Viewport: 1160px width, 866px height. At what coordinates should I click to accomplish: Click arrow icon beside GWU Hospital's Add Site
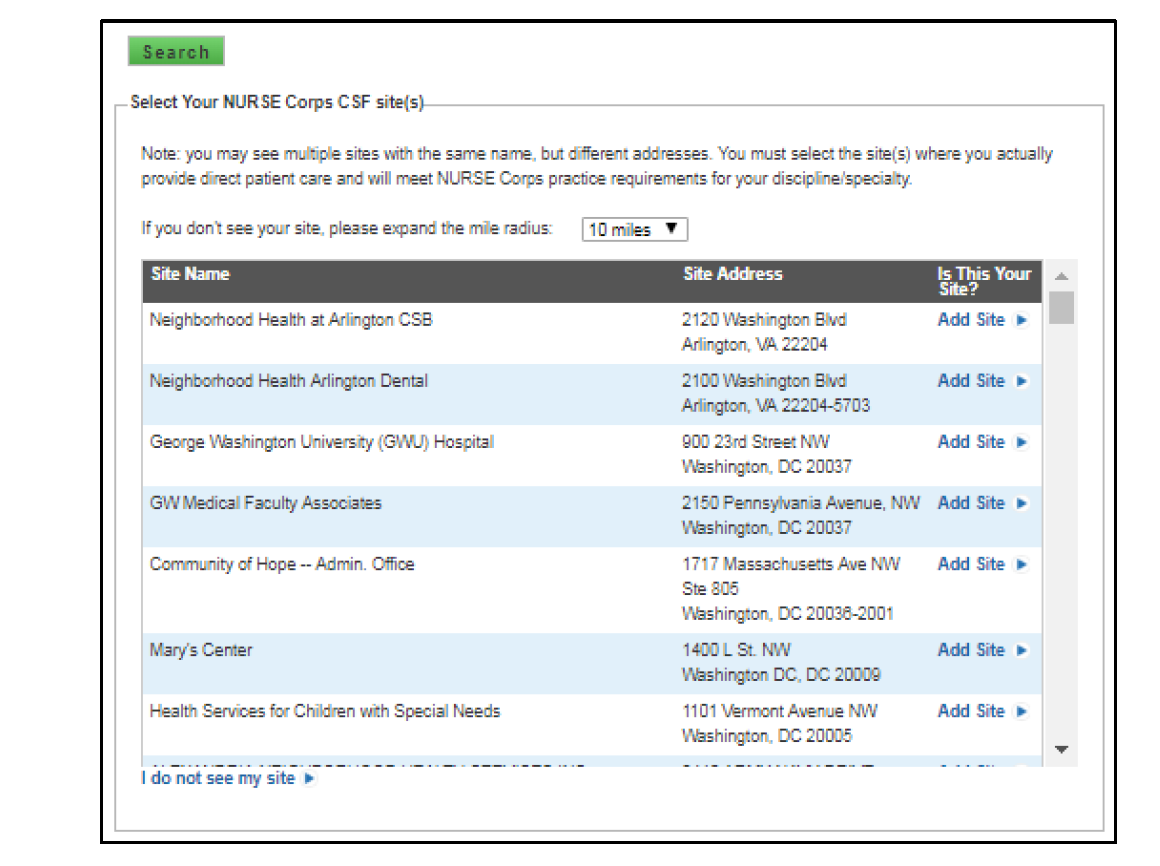(1021, 443)
